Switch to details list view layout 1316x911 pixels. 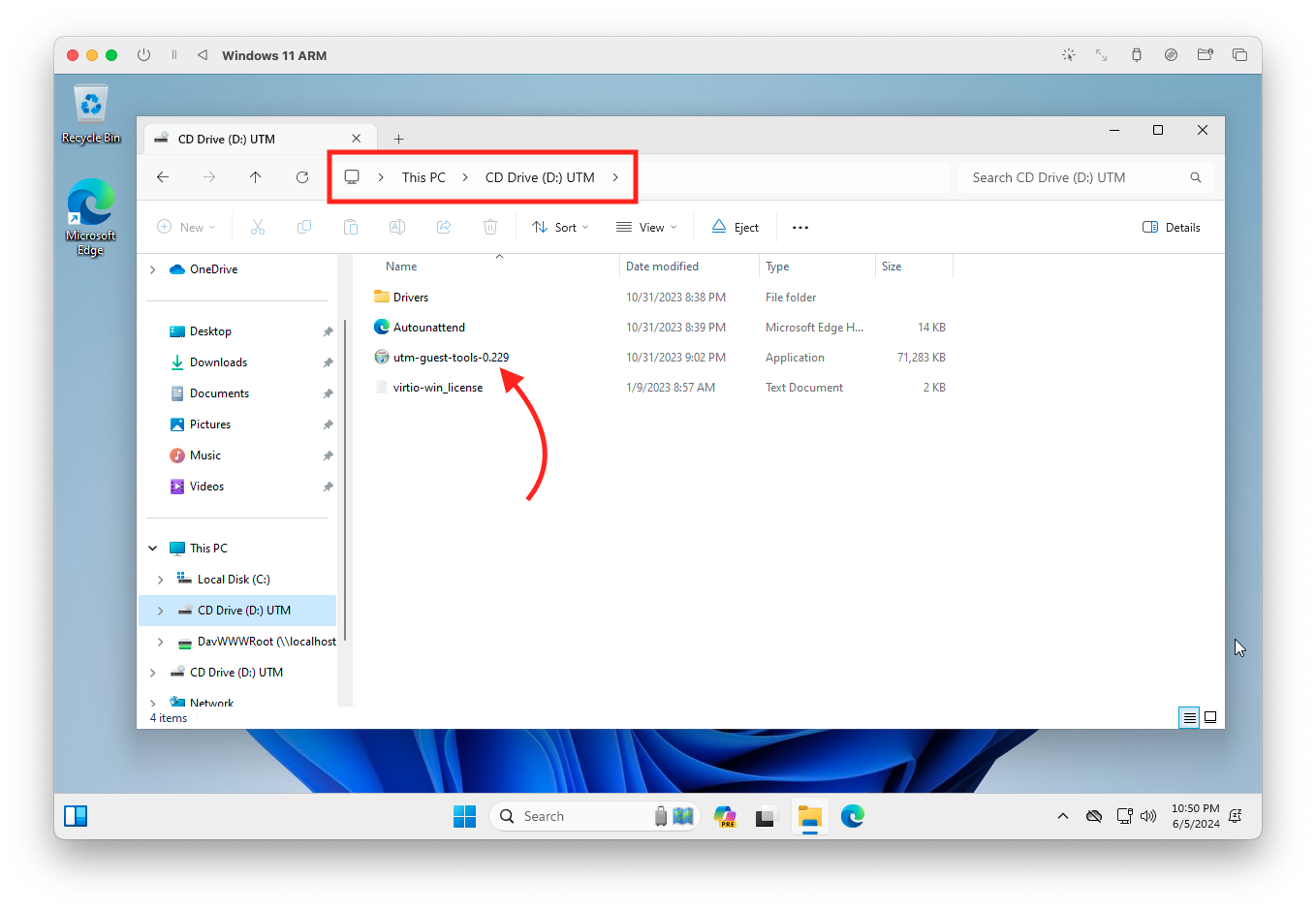pos(1189,718)
